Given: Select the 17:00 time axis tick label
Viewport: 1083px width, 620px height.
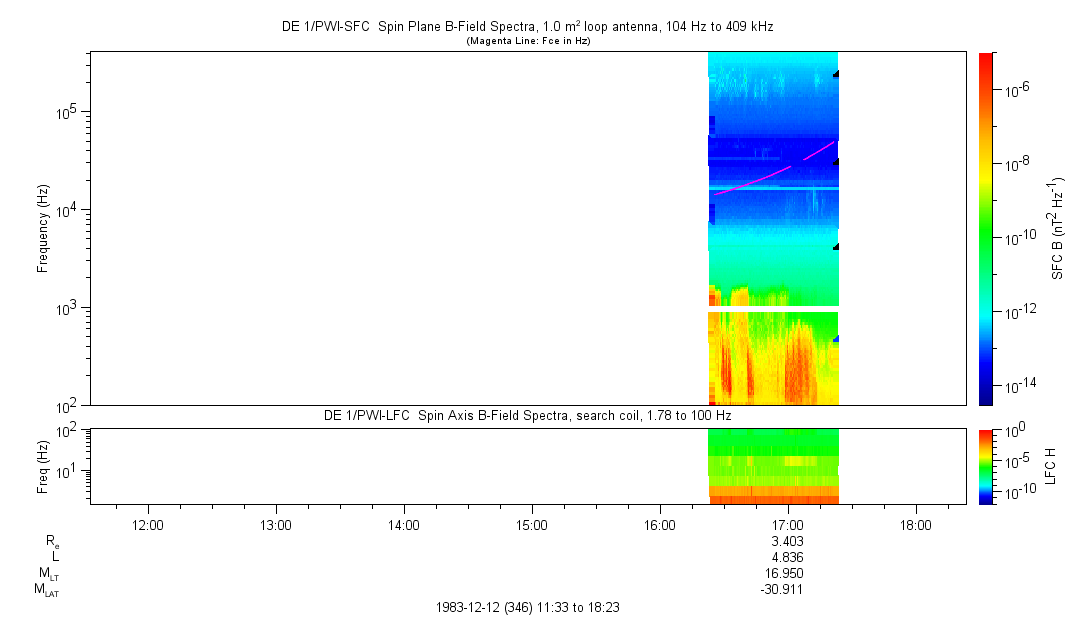Looking at the screenshot, I should click(x=788, y=524).
